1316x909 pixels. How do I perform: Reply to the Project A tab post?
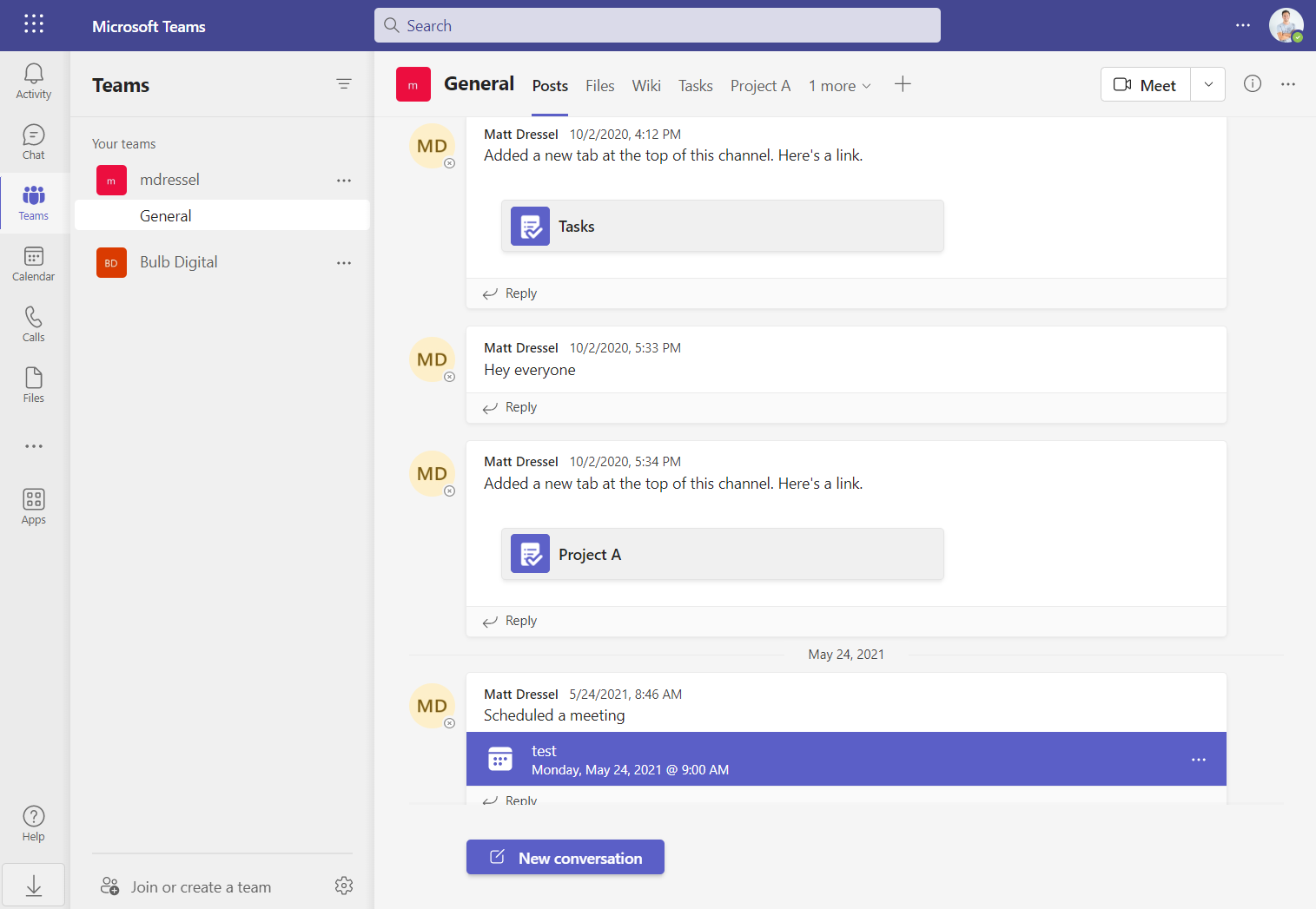(510, 621)
